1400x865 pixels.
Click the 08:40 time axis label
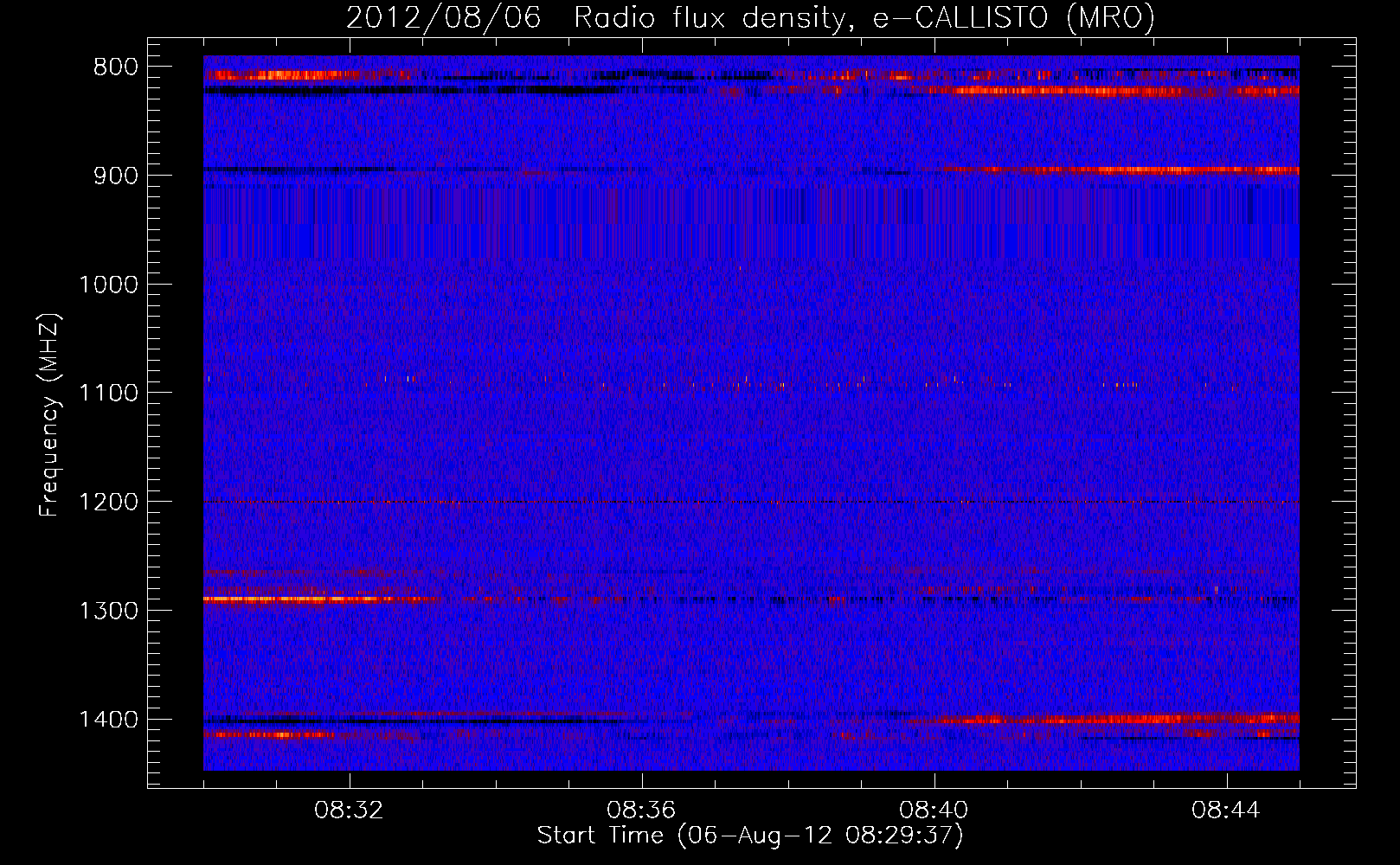[x=934, y=811]
